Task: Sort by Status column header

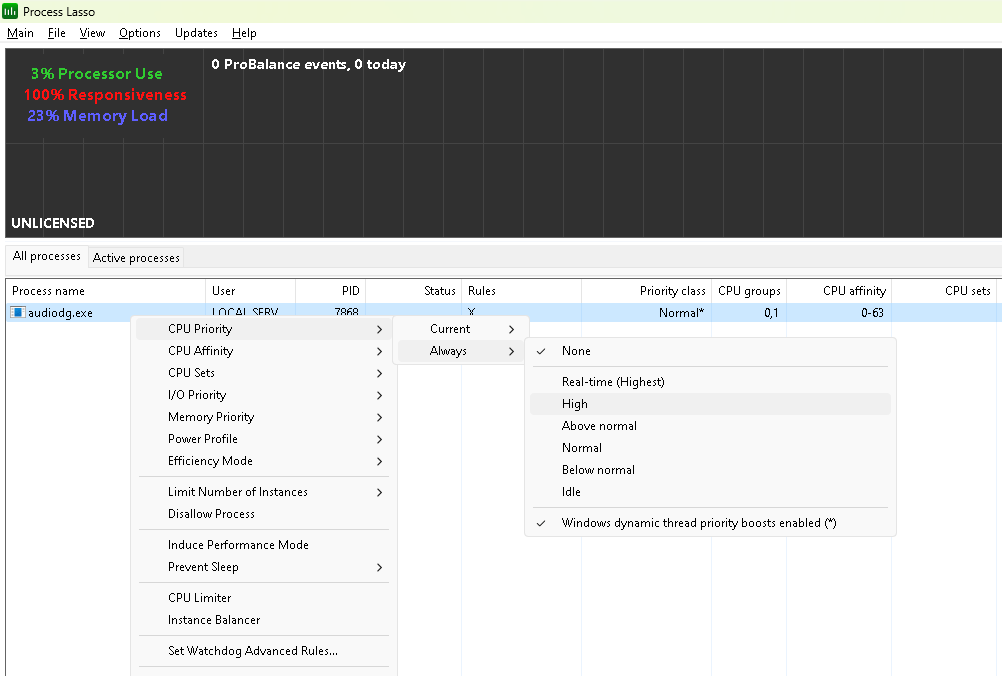Action: (x=413, y=291)
